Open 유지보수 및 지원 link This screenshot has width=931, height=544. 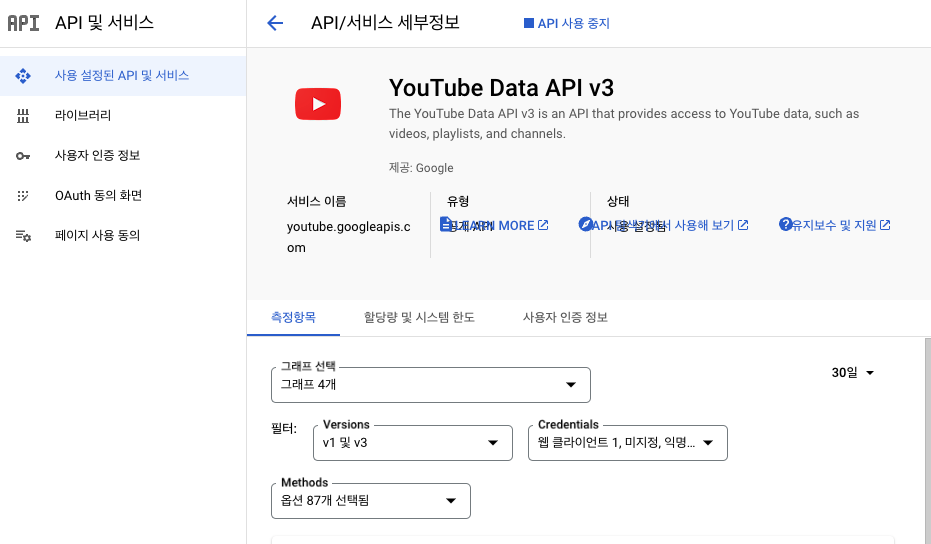(834, 225)
